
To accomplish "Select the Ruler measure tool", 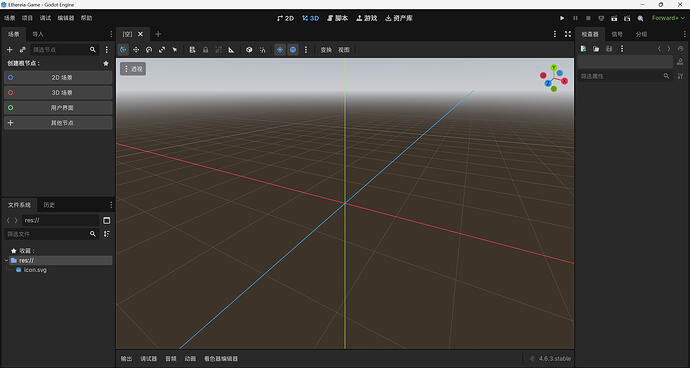I will 231,50.
